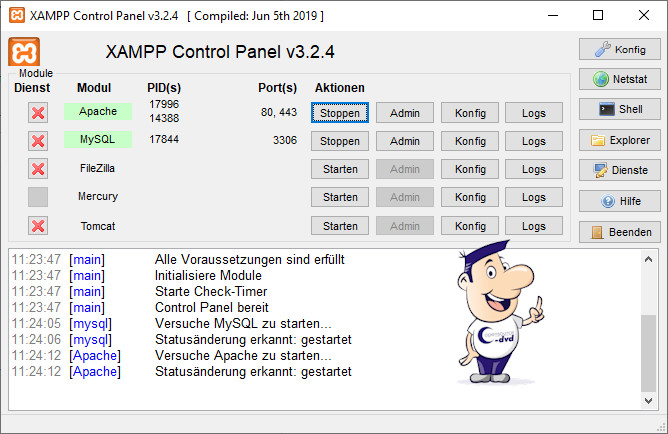Open Apache Admin page
Screen dimensions: 668x434
pos(405,113)
